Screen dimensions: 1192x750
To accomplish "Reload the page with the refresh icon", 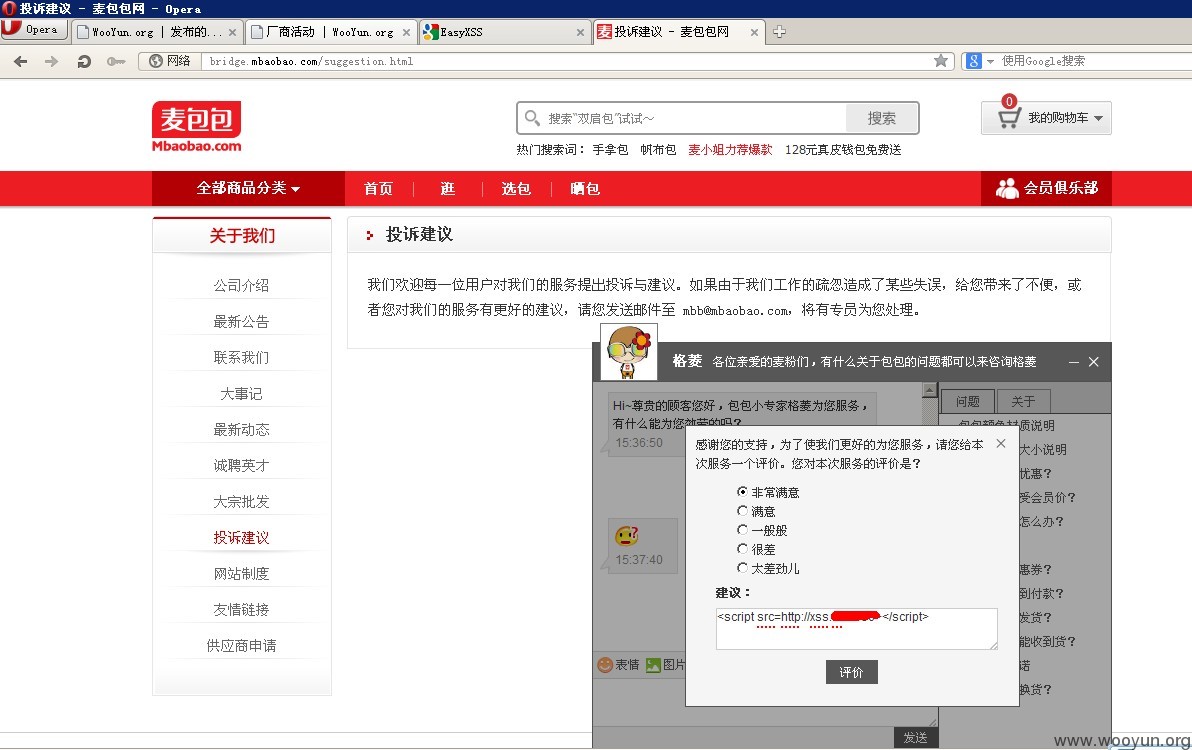I will coord(84,62).
